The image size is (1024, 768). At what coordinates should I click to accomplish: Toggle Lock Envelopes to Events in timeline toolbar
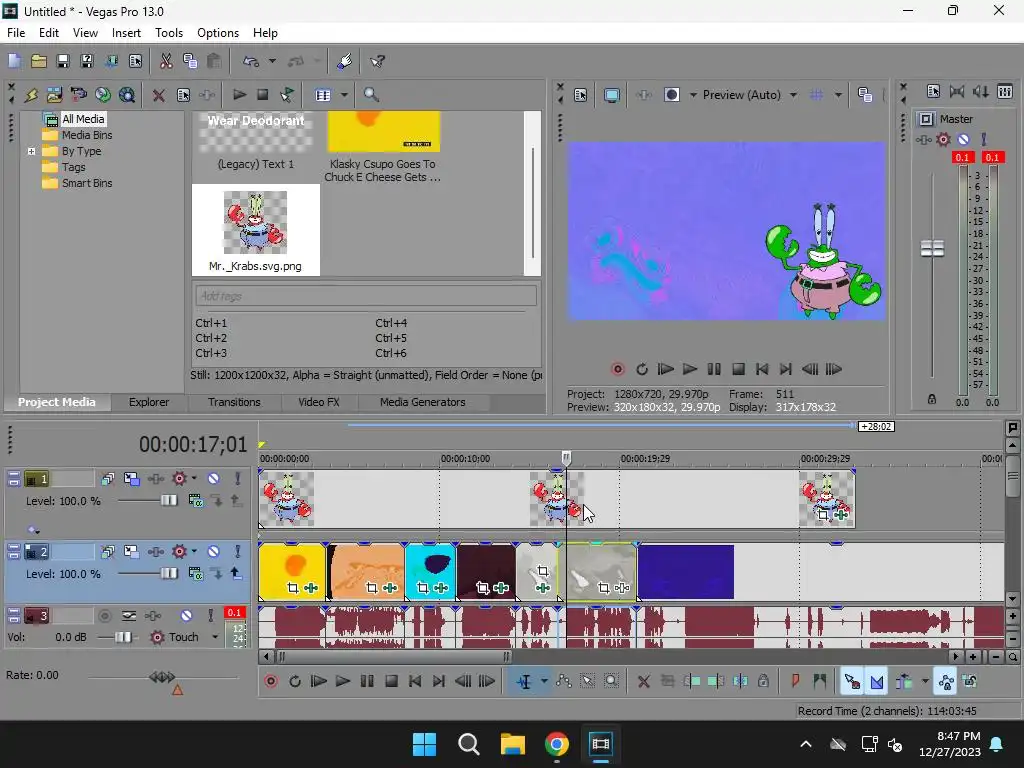click(946, 682)
